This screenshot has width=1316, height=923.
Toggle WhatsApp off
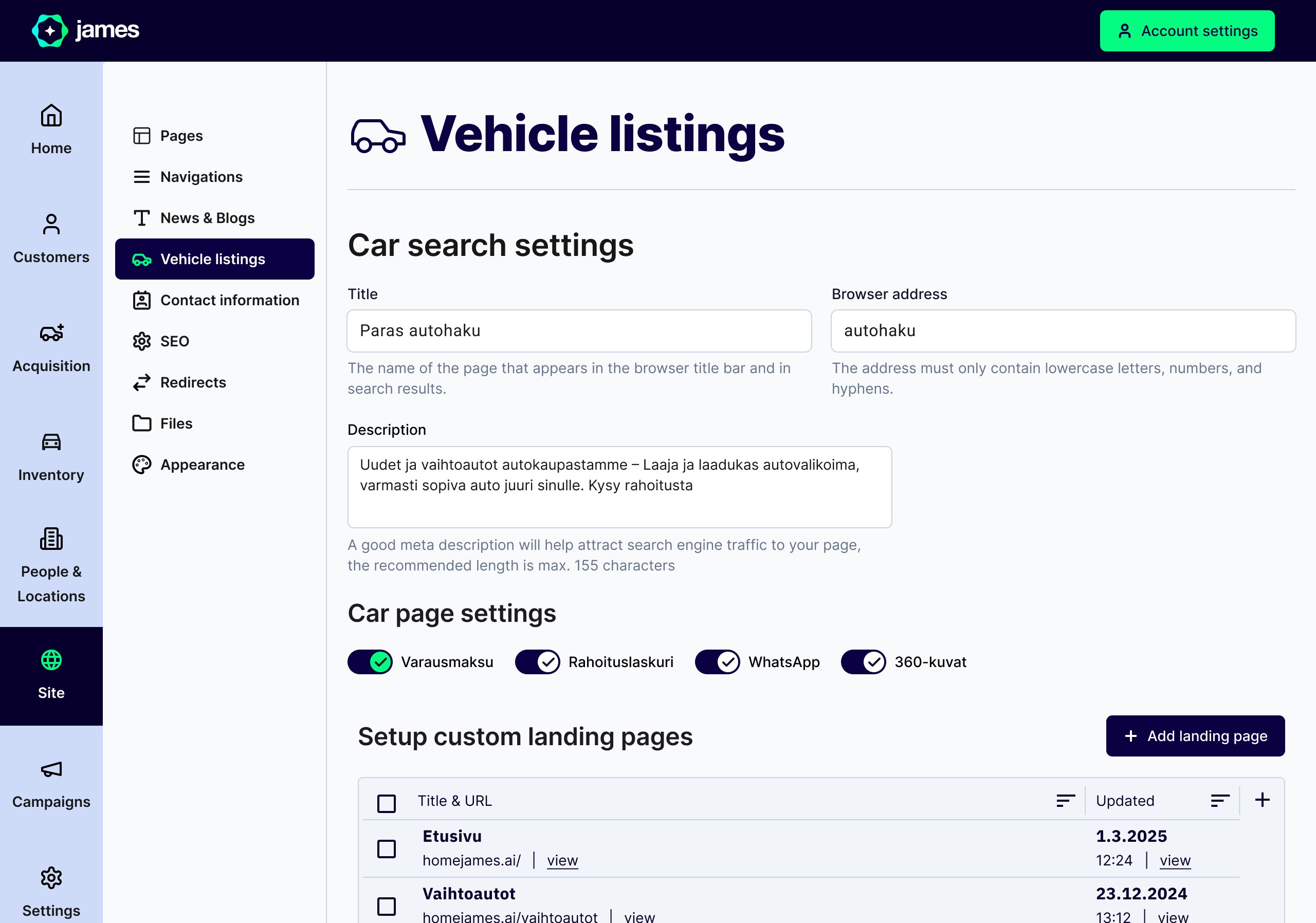[717, 662]
